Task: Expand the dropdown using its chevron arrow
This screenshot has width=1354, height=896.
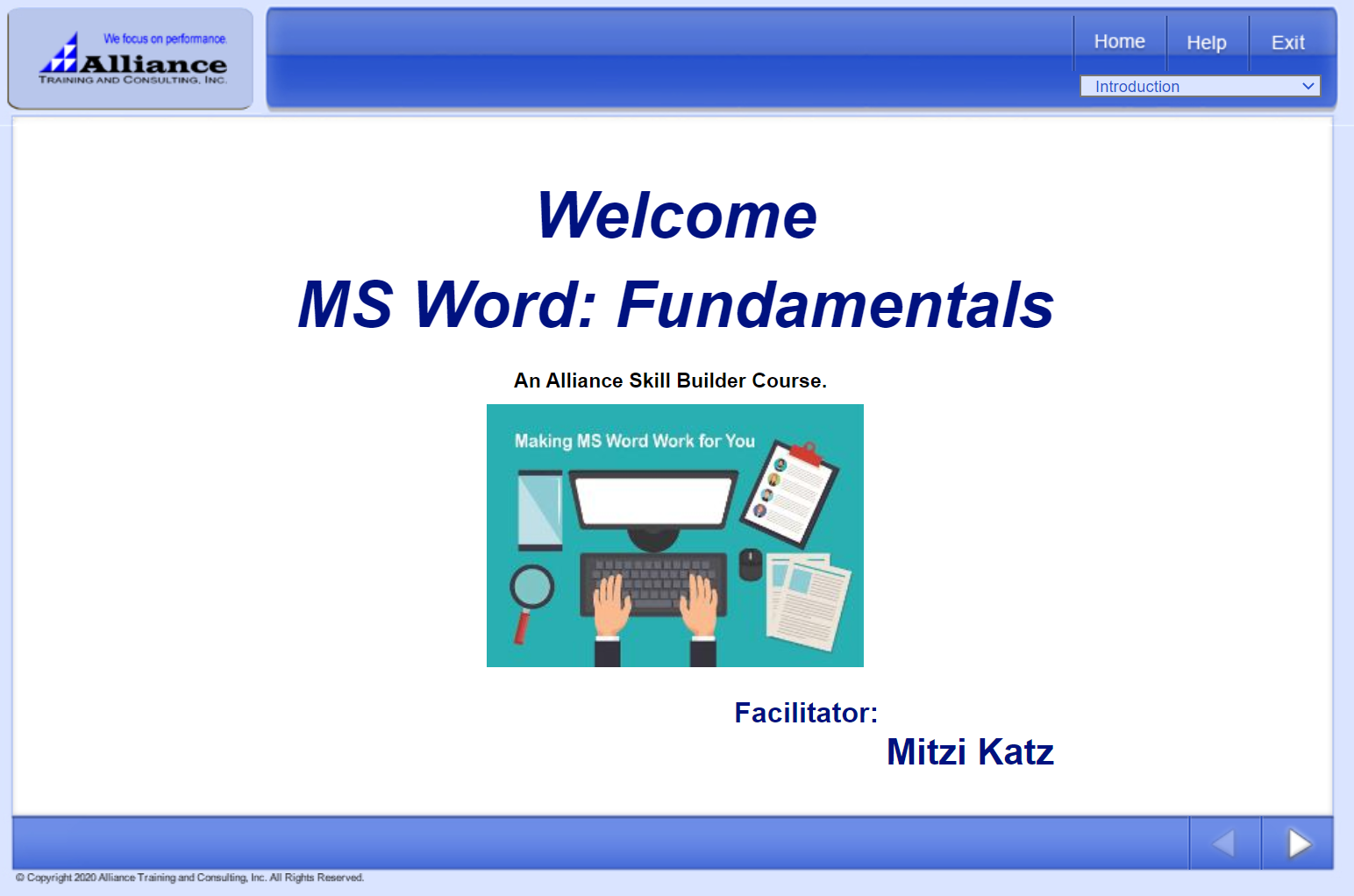Action: click(x=1308, y=86)
